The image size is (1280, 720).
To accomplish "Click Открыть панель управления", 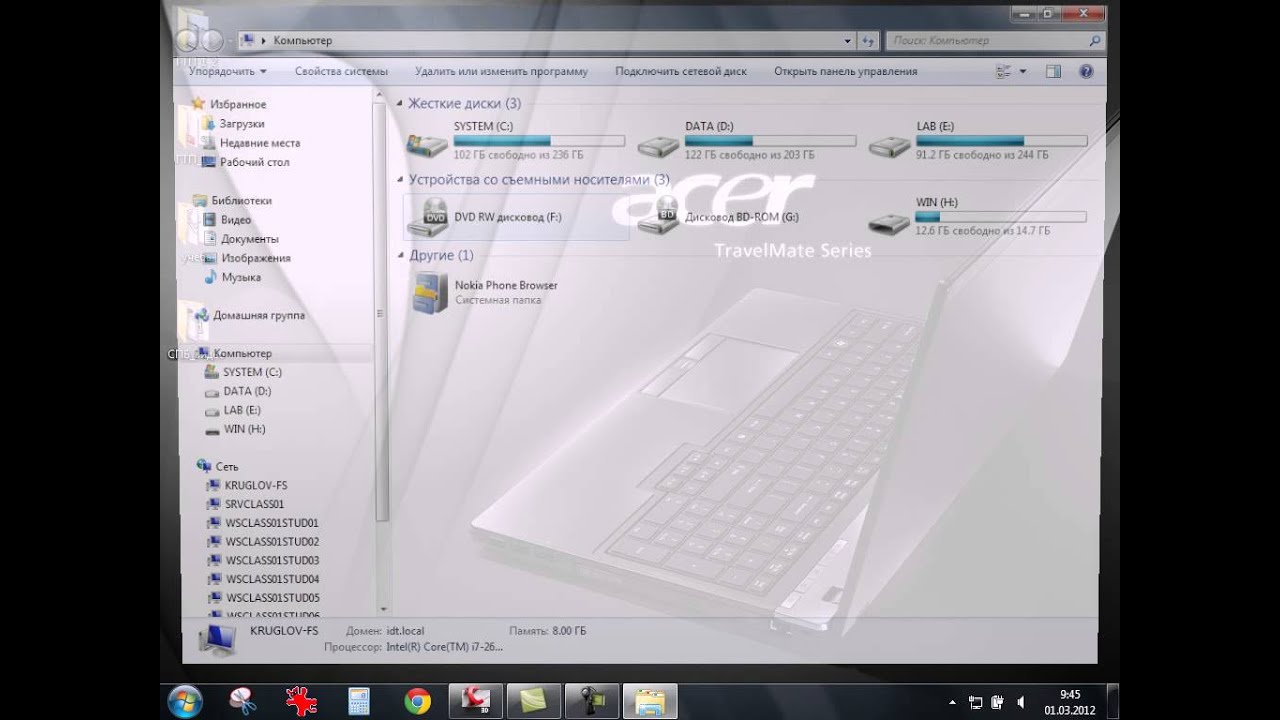I will click(x=845, y=71).
